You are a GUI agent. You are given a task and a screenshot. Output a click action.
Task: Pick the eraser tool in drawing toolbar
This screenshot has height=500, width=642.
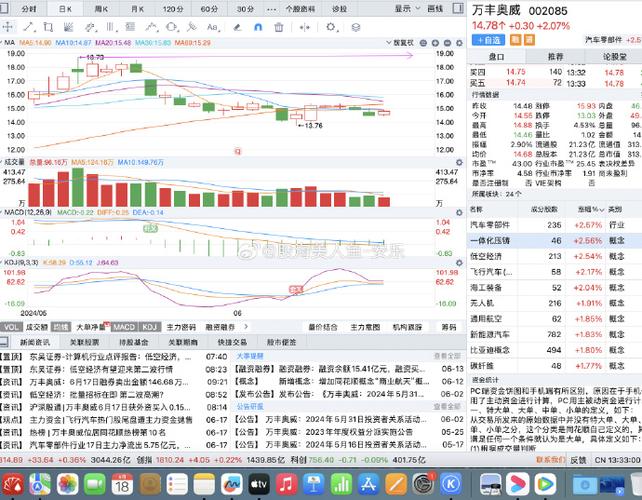tap(237, 27)
